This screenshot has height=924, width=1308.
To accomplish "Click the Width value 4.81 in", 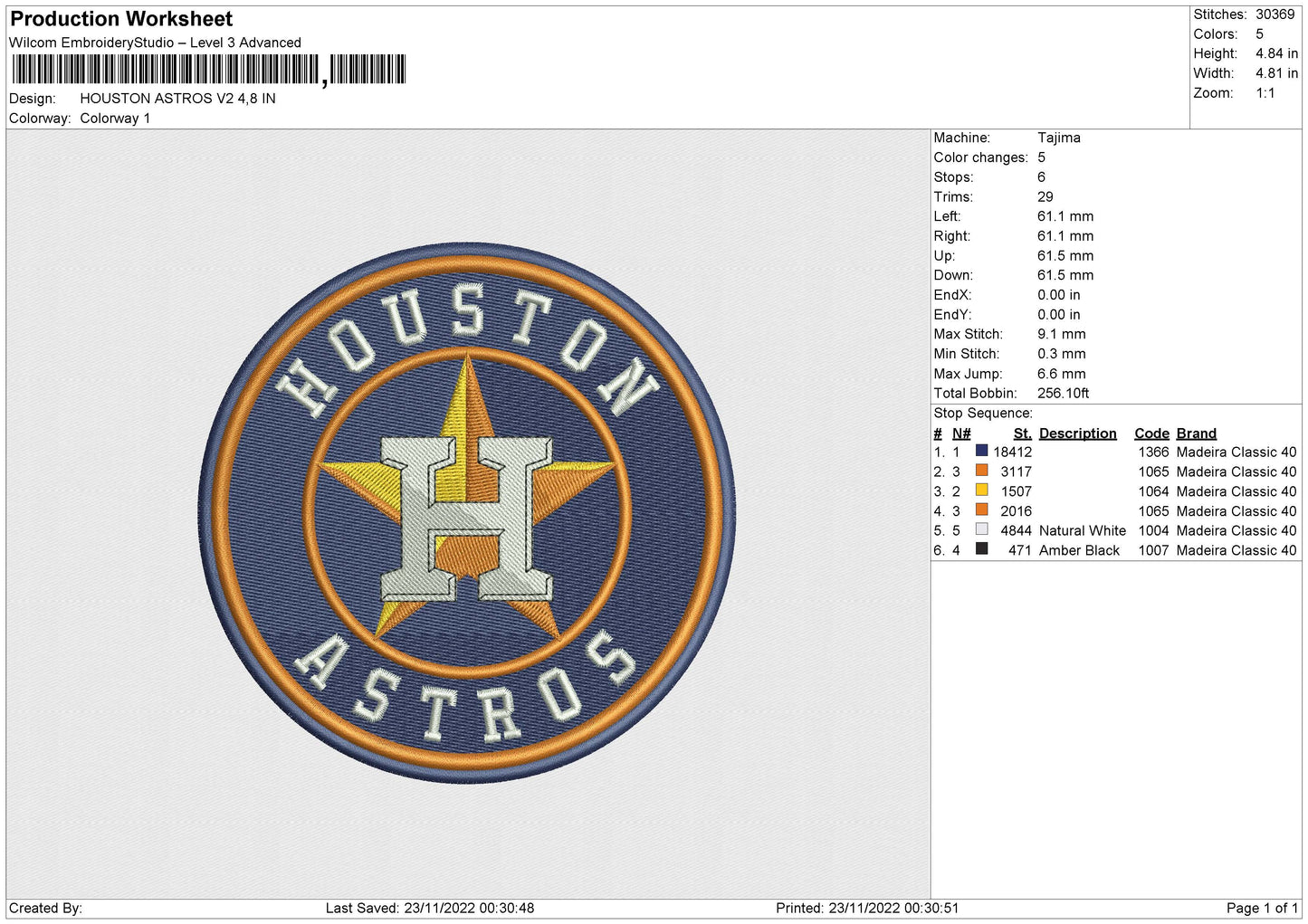I will point(1276,73).
